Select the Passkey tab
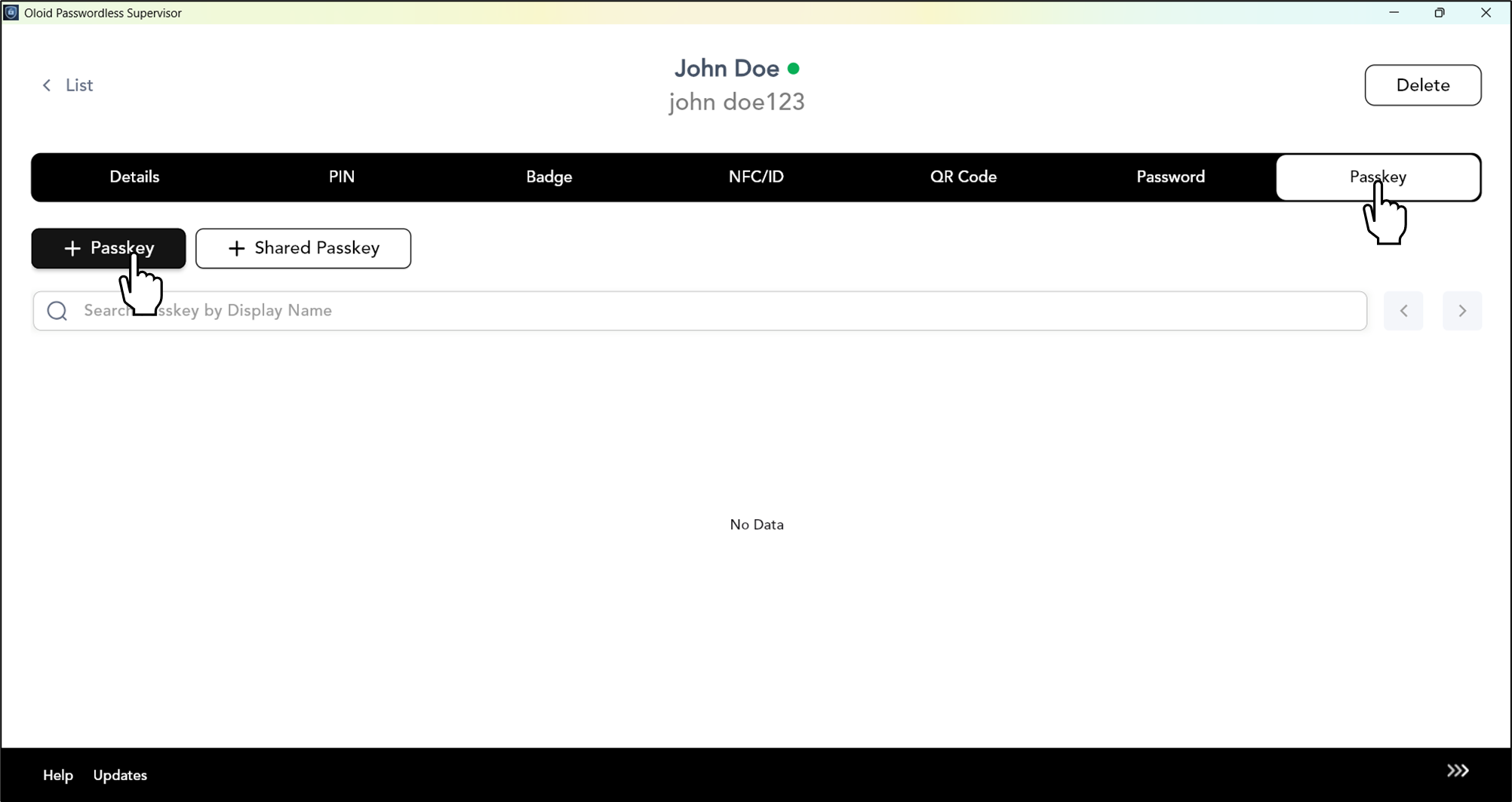The width and height of the screenshot is (1512, 802). [1378, 177]
